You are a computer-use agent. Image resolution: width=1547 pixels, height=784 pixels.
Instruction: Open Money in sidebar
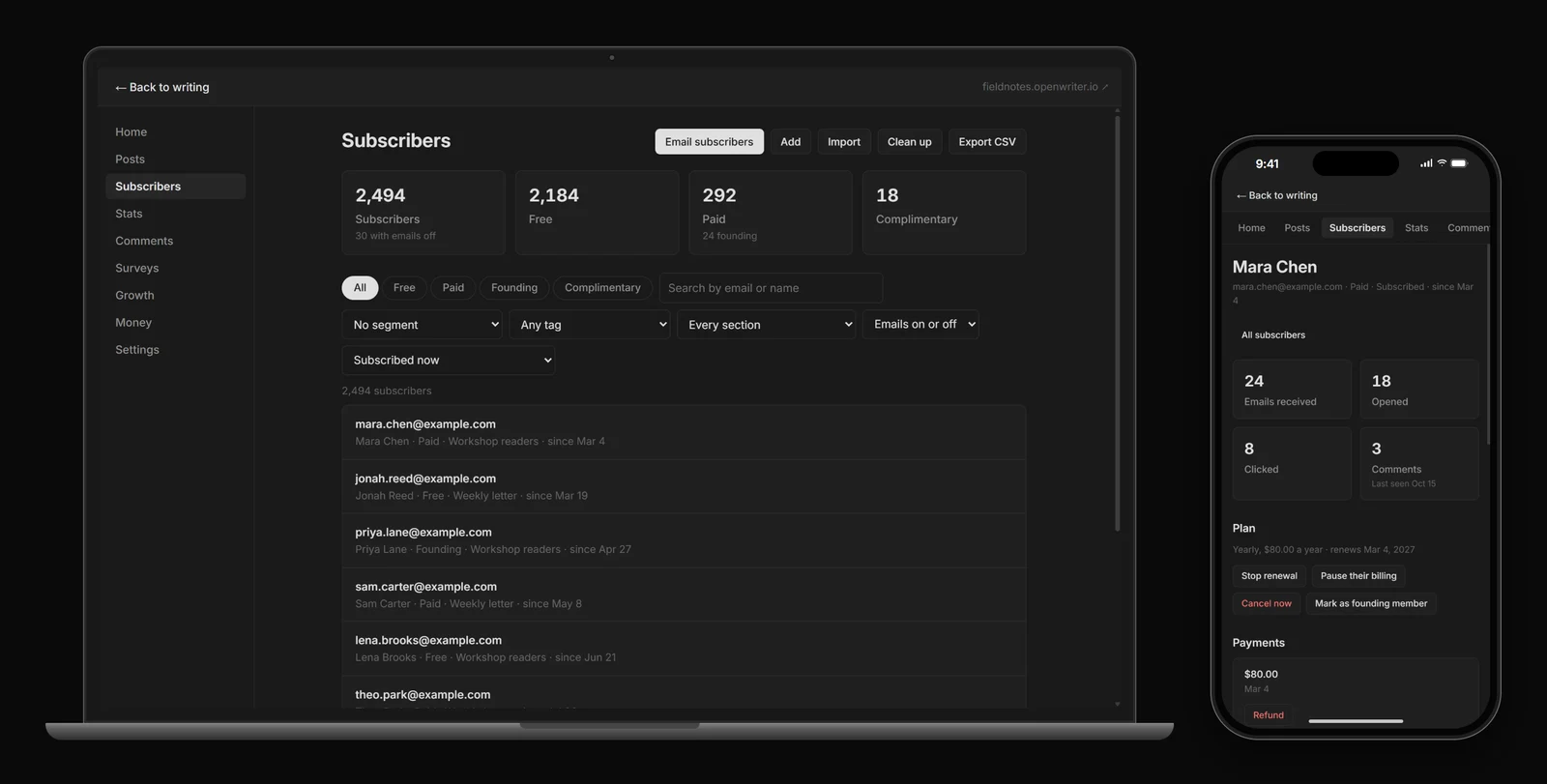[x=175, y=322]
